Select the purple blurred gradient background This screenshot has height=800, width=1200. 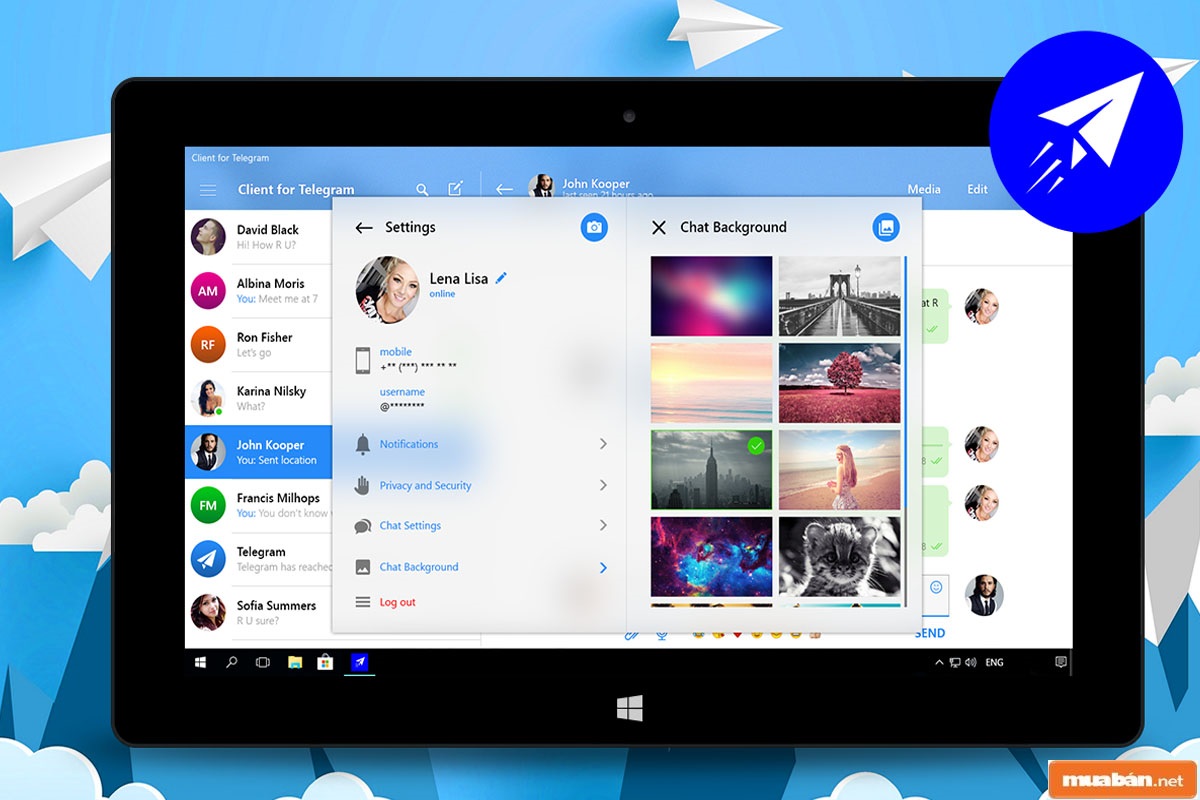coord(711,296)
